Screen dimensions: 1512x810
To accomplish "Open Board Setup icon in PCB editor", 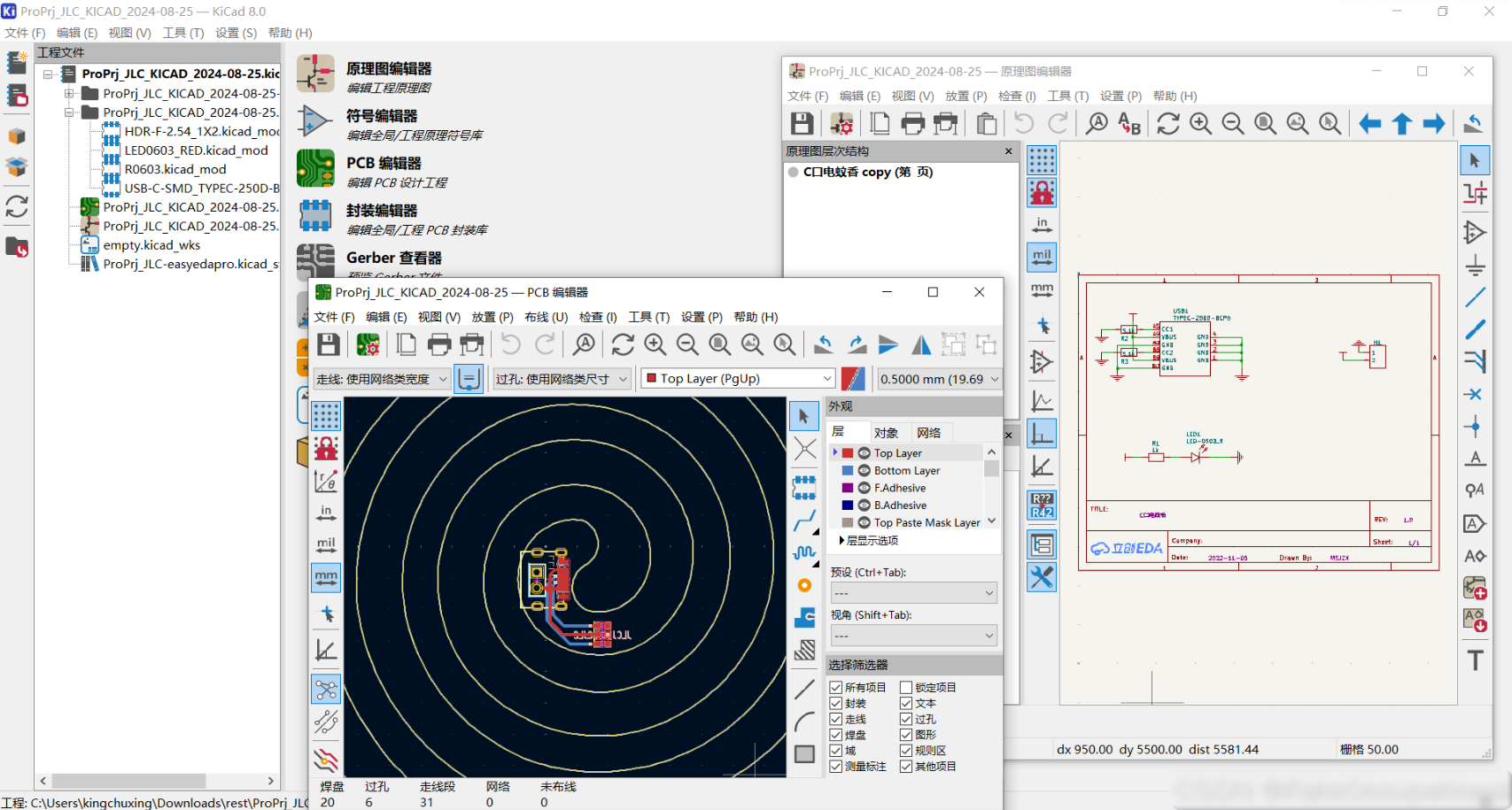I will pyautogui.click(x=368, y=344).
